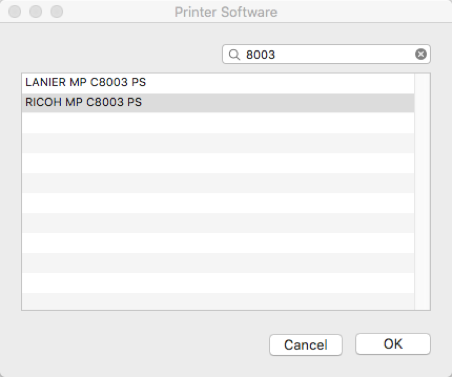Image resolution: width=452 pixels, height=377 pixels.
Task: Click the magnifying glass search icon
Action: click(234, 54)
